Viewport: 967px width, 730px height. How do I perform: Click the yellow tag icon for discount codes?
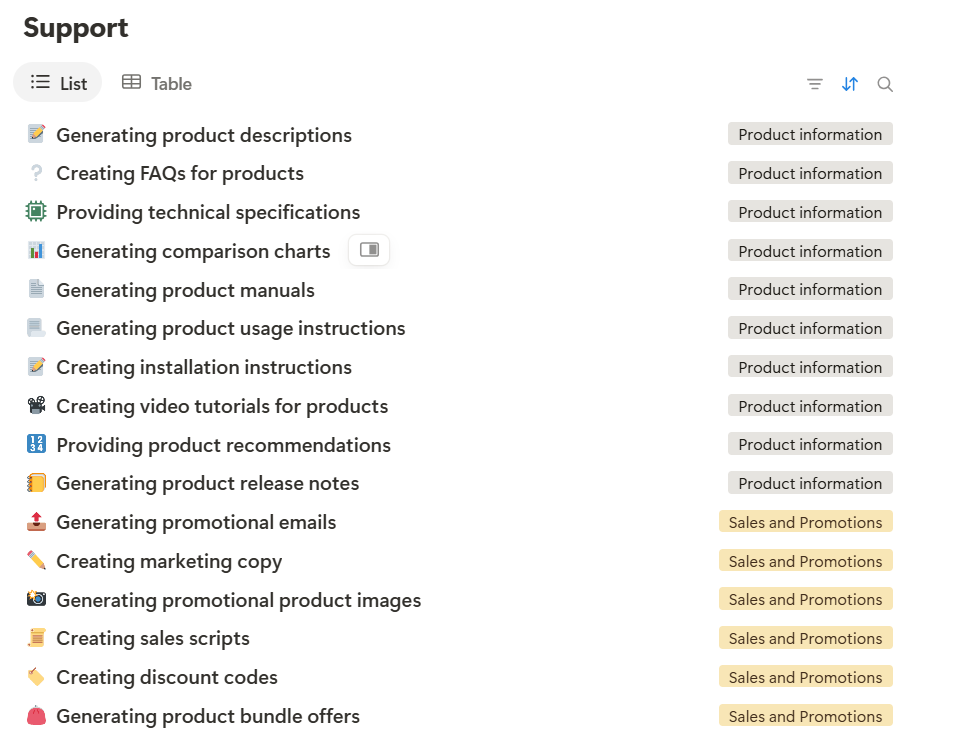pos(36,676)
